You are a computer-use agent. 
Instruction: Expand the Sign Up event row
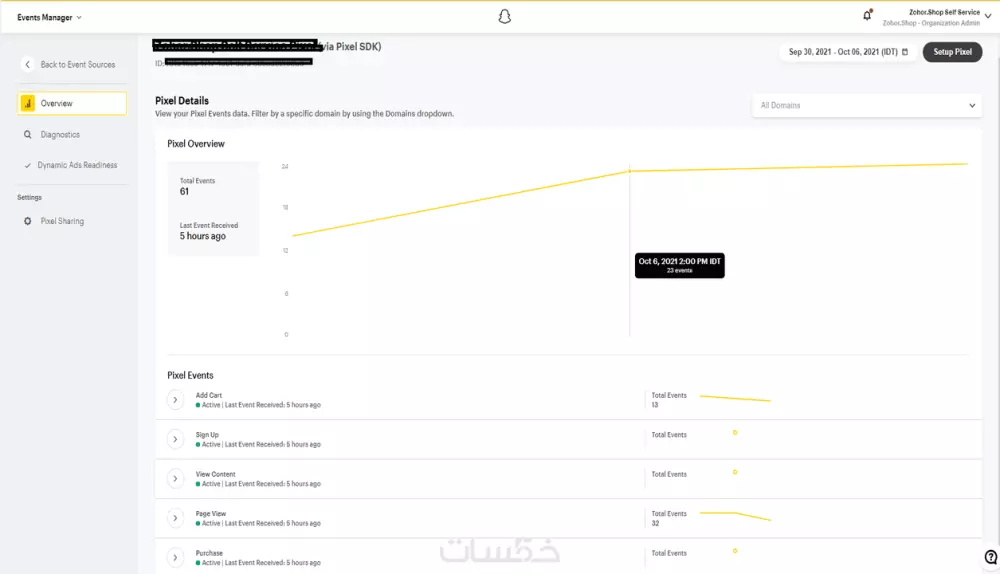coord(175,439)
